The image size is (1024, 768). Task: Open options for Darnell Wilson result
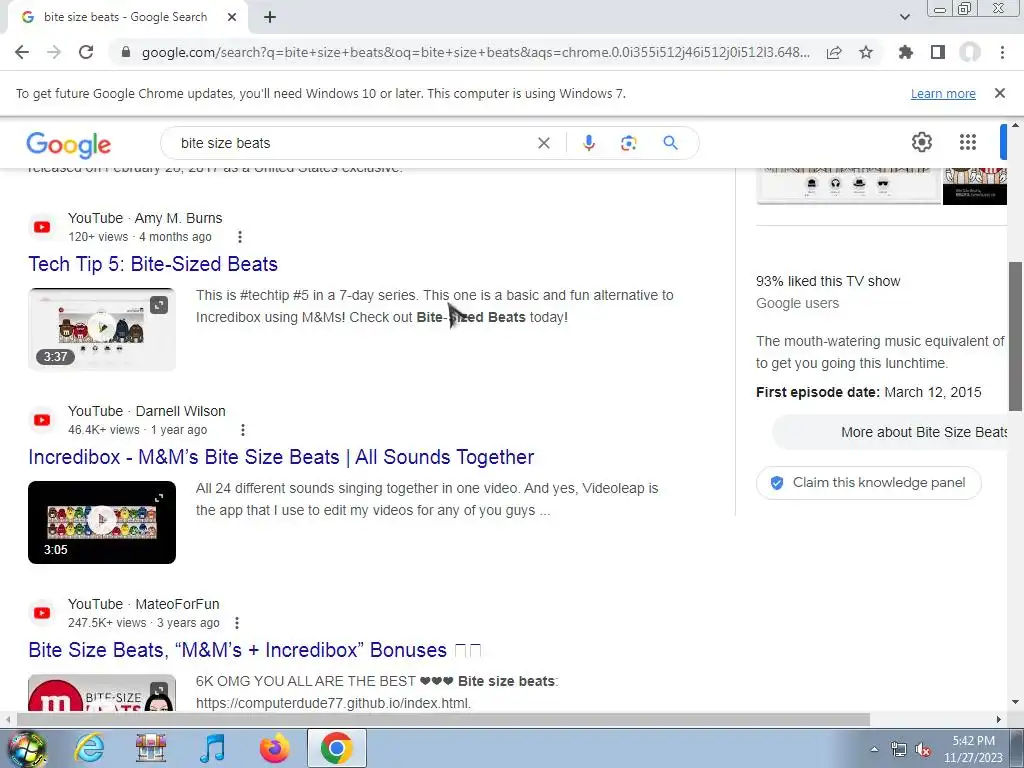click(243, 430)
